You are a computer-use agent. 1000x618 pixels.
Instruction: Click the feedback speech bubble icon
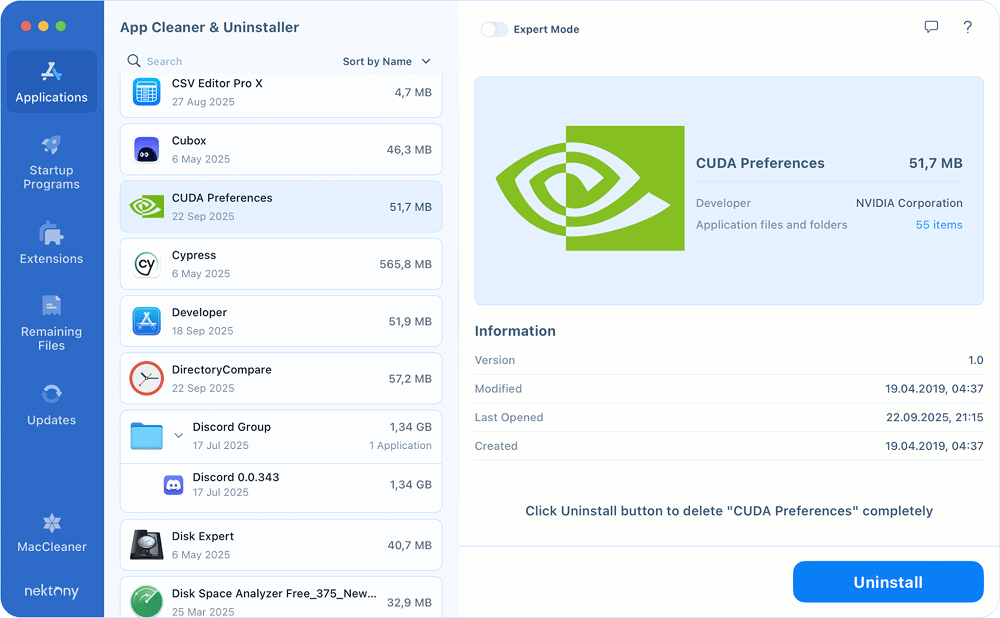[x=931, y=28]
